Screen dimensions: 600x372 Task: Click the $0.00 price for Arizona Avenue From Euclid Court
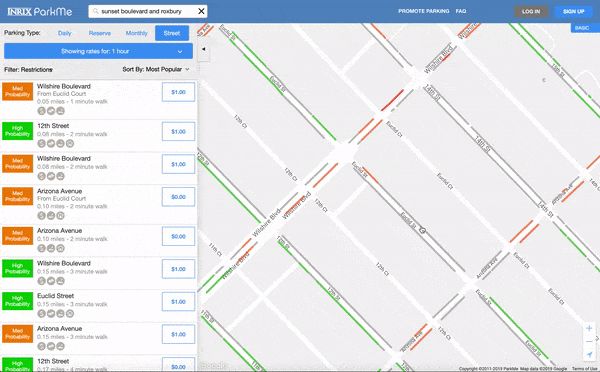[x=178, y=197]
